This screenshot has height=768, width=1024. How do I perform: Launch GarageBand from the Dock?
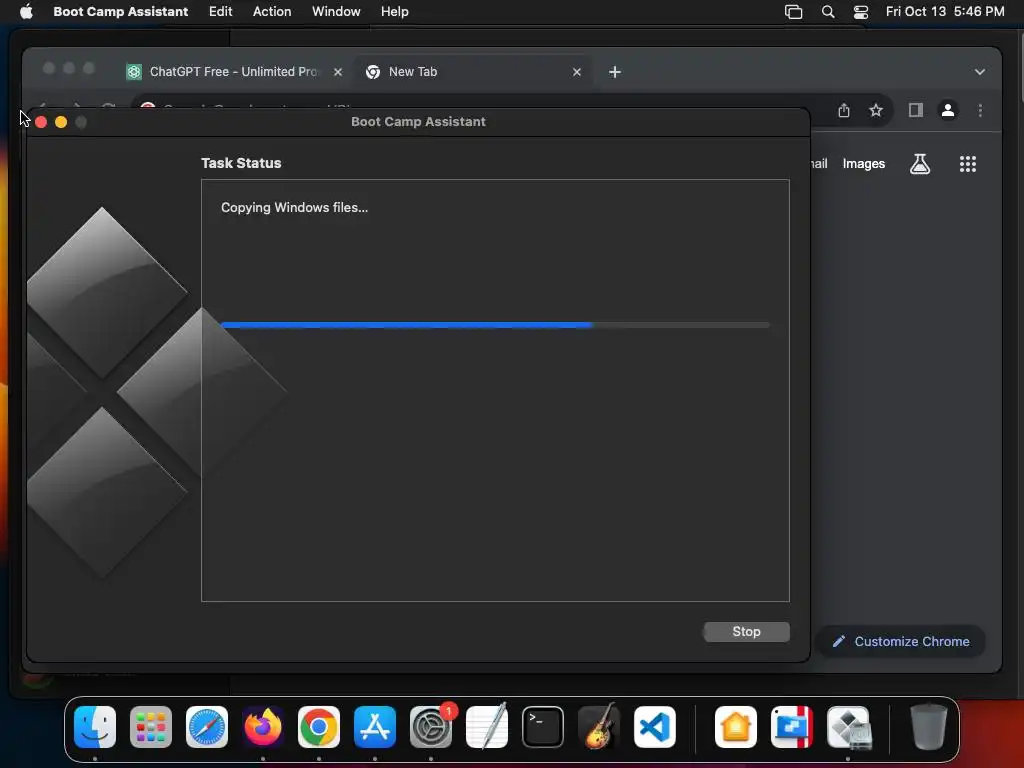click(x=599, y=727)
